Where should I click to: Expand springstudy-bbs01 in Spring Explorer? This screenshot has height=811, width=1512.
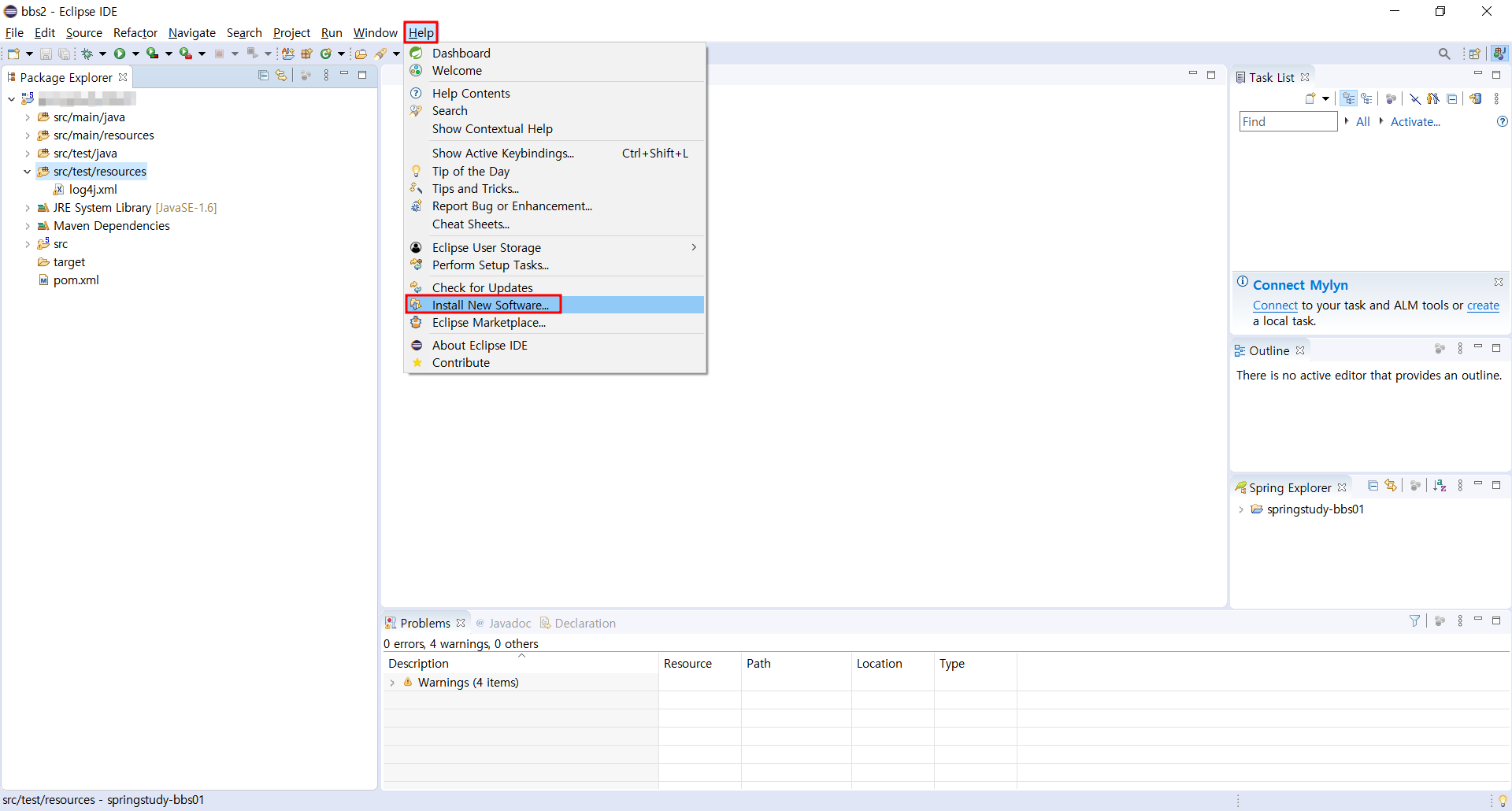(1241, 509)
